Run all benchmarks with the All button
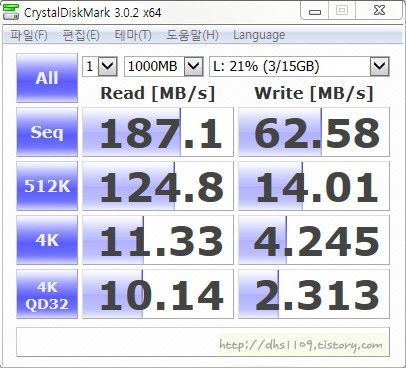406x368 pixels. 47,78
